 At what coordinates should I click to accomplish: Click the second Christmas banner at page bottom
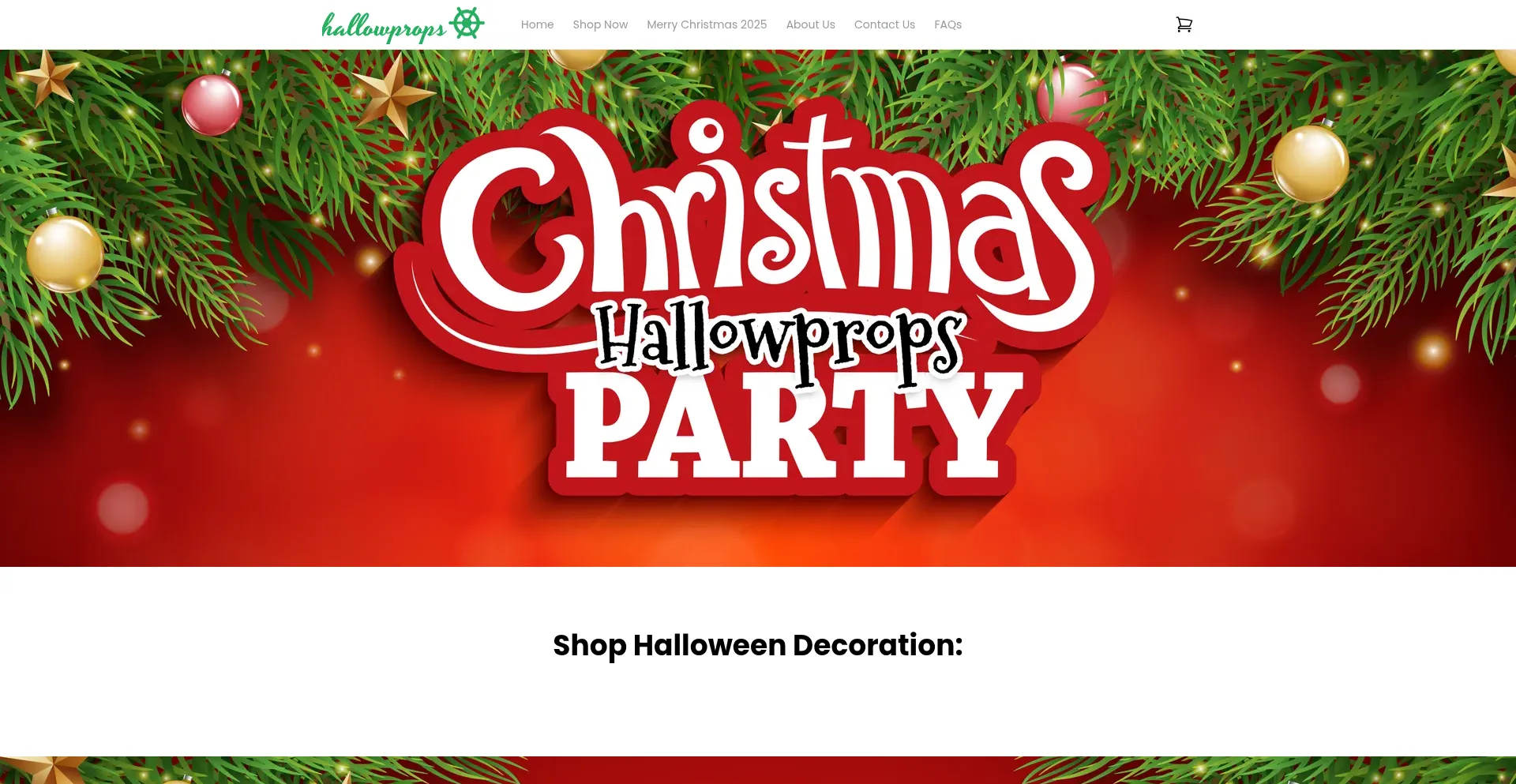(758, 770)
